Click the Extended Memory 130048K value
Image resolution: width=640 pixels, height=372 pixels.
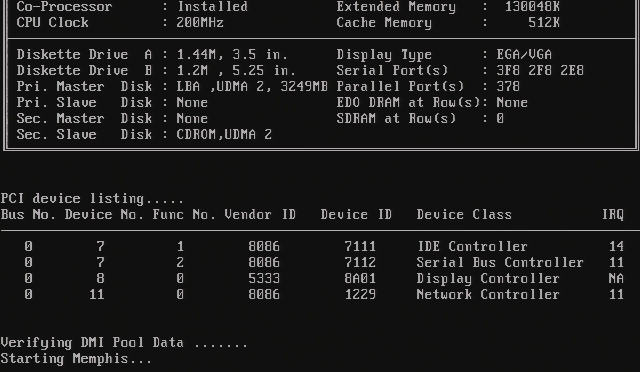click(x=532, y=7)
